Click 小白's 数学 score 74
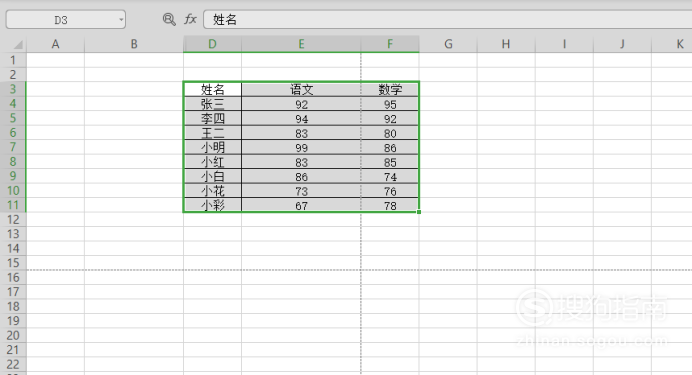The height and width of the screenshot is (375, 692). point(390,176)
